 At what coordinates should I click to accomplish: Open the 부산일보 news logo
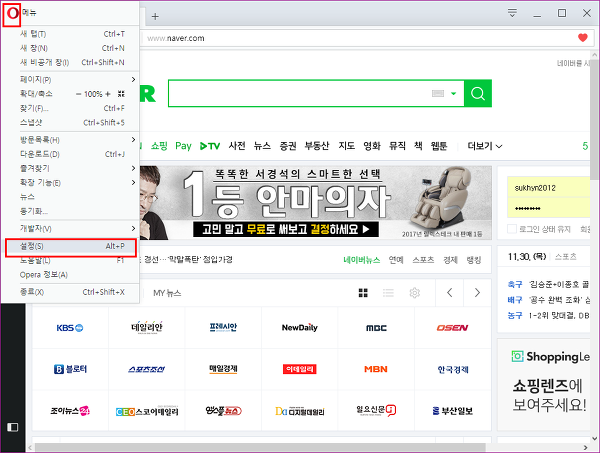(453, 411)
